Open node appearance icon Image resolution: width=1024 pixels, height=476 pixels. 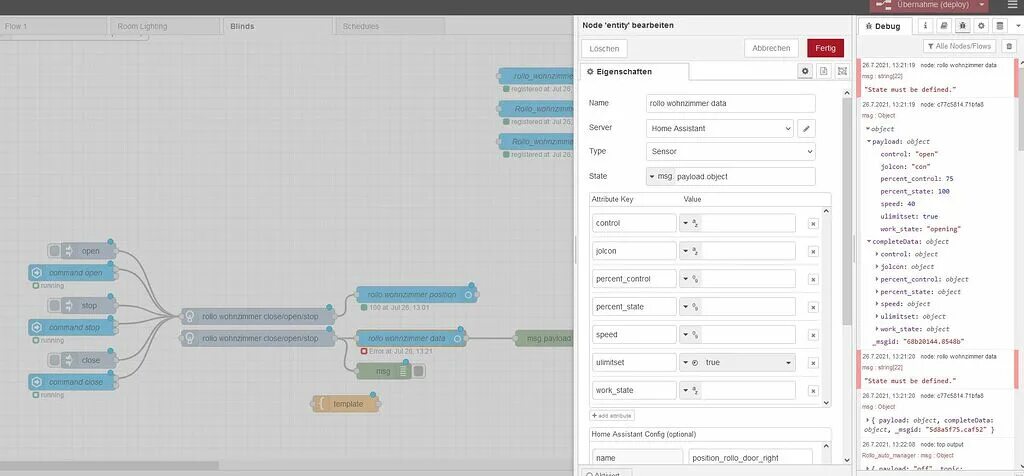[842, 71]
